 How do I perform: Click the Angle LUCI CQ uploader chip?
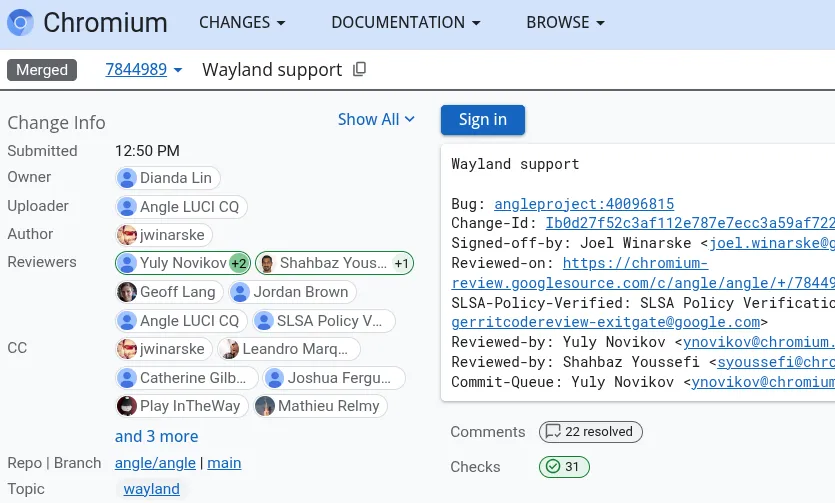(181, 207)
